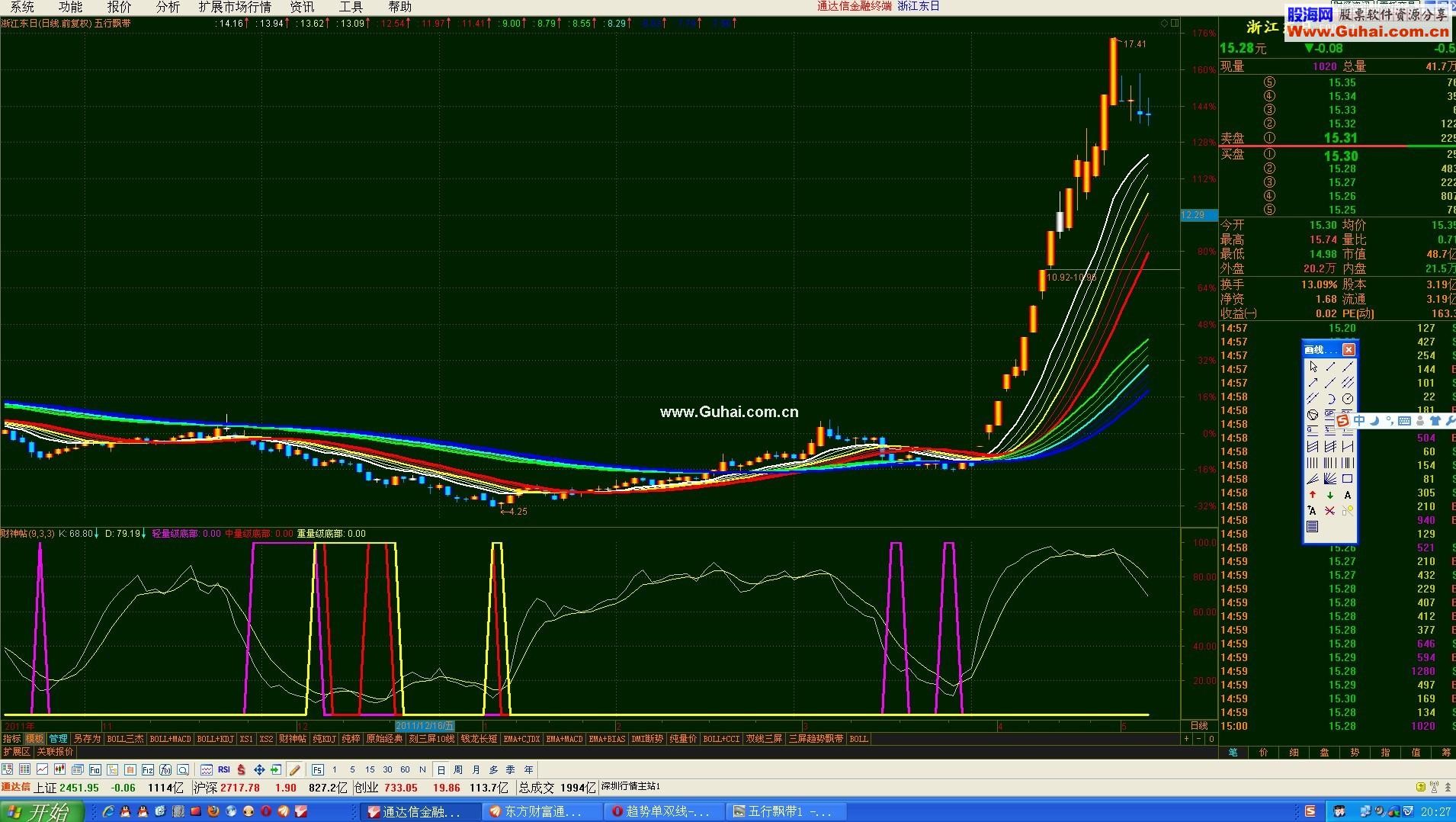Click the 创业 index value in status bar
The image size is (1456, 822).
coord(401,788)
